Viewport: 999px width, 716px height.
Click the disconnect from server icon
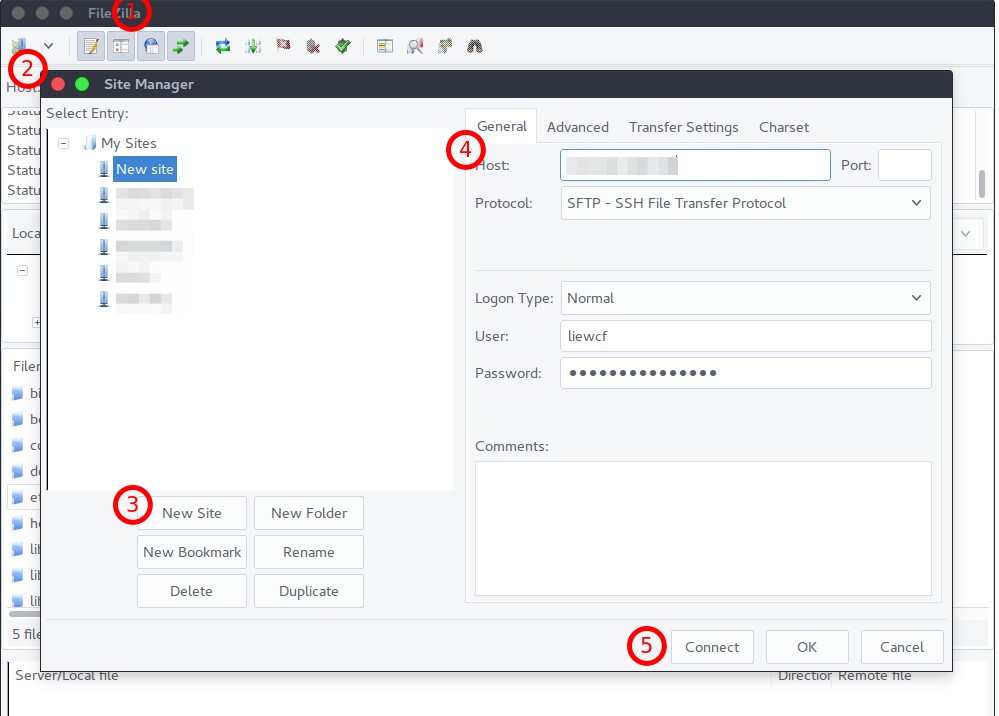tap(313, 46)
